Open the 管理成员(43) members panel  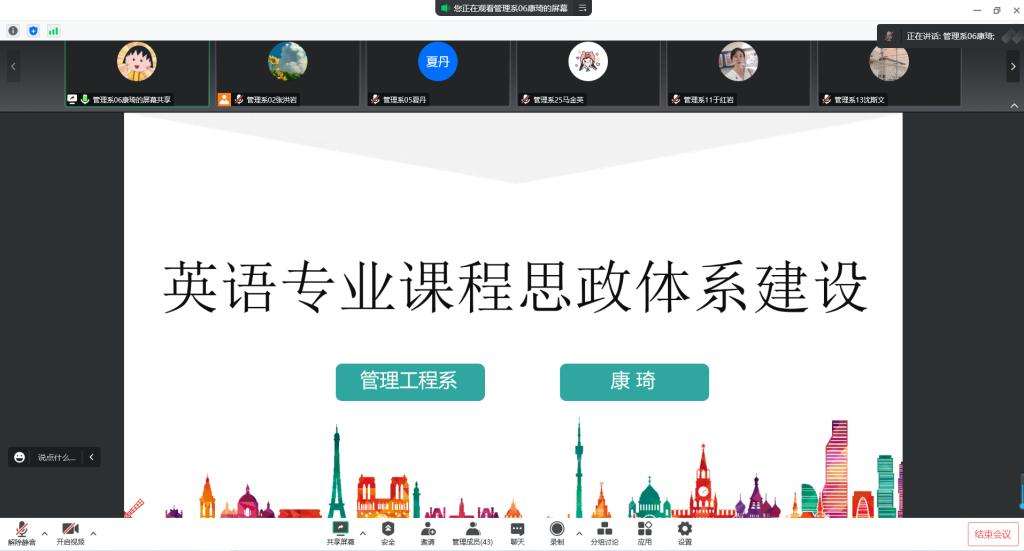click(472, 532)
